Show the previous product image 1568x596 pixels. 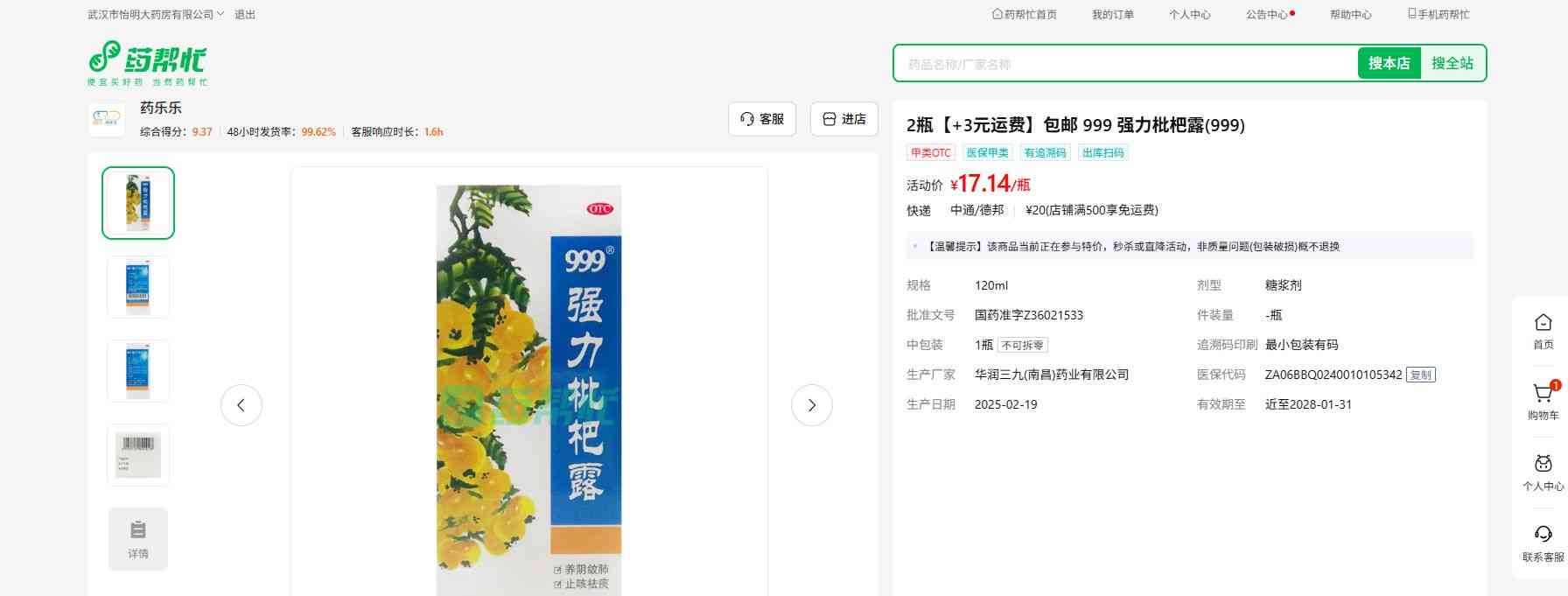[x=241, y=405]
